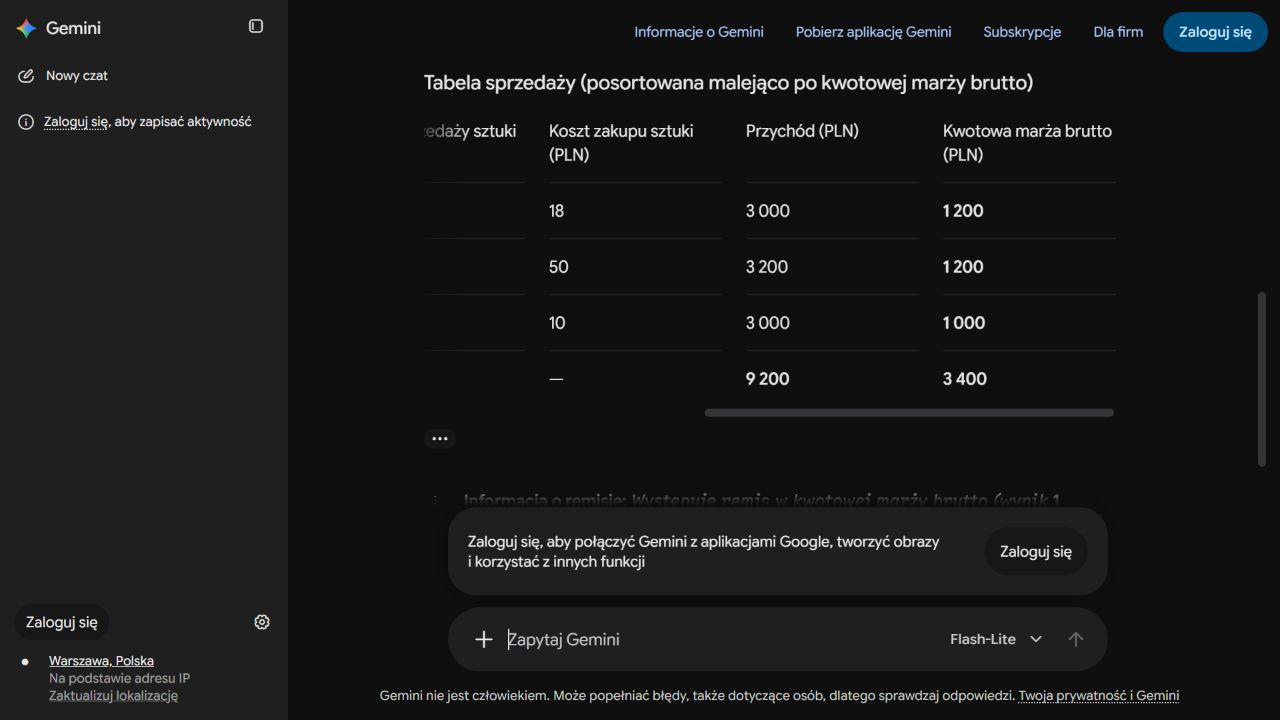Click the info icon beside activity sign-in notice

pos(26,122)
